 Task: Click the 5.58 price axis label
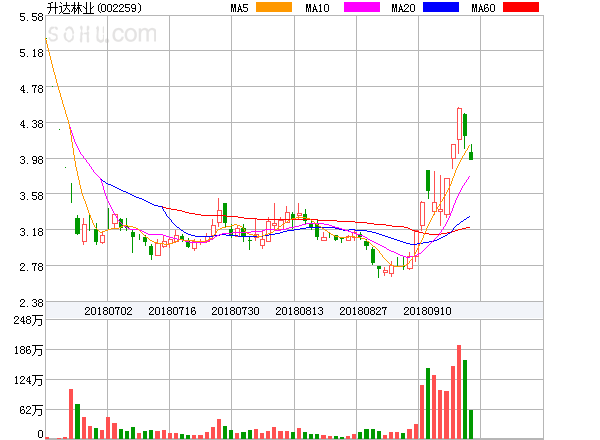pos(31,17)
